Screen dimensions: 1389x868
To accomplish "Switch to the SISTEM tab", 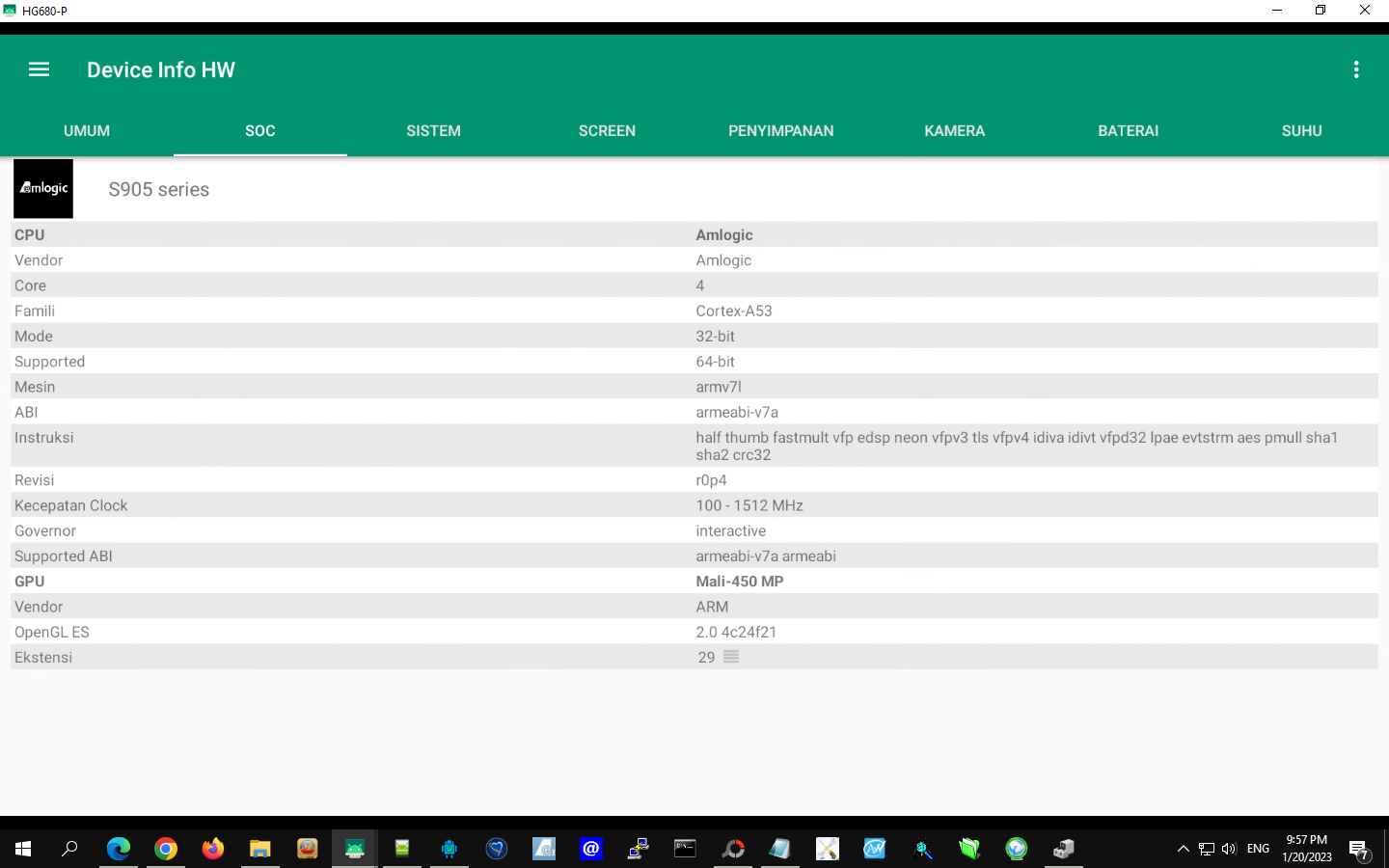I will [x=434, y=130].
